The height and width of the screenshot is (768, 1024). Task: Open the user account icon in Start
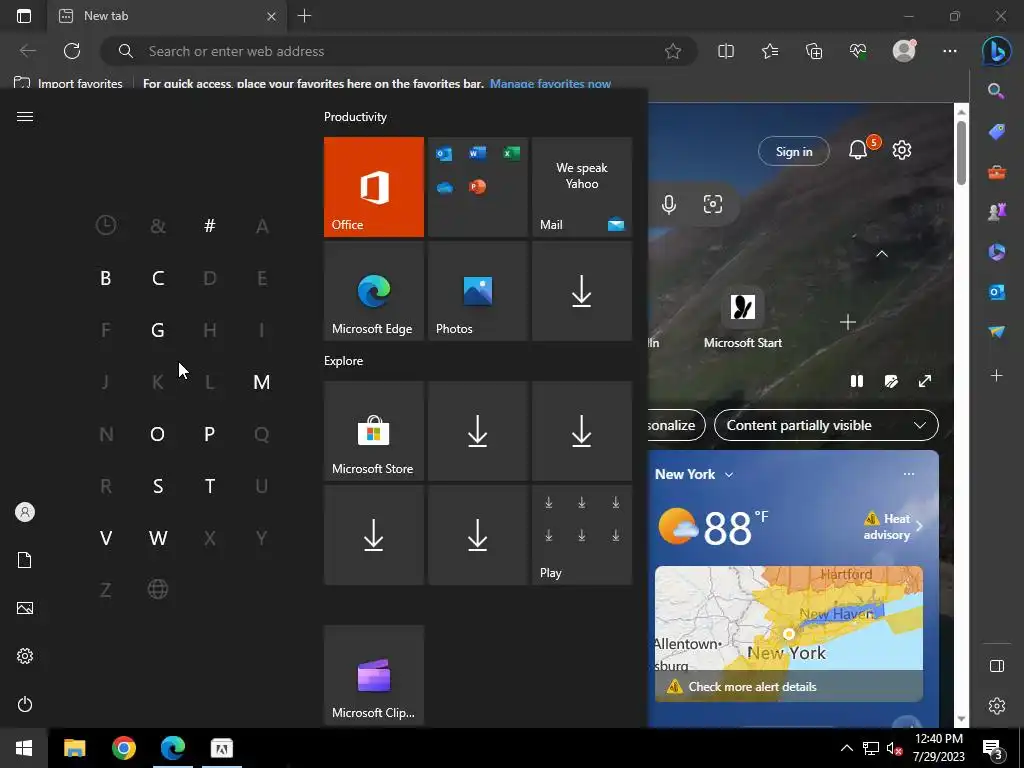(x=25, y=512)
